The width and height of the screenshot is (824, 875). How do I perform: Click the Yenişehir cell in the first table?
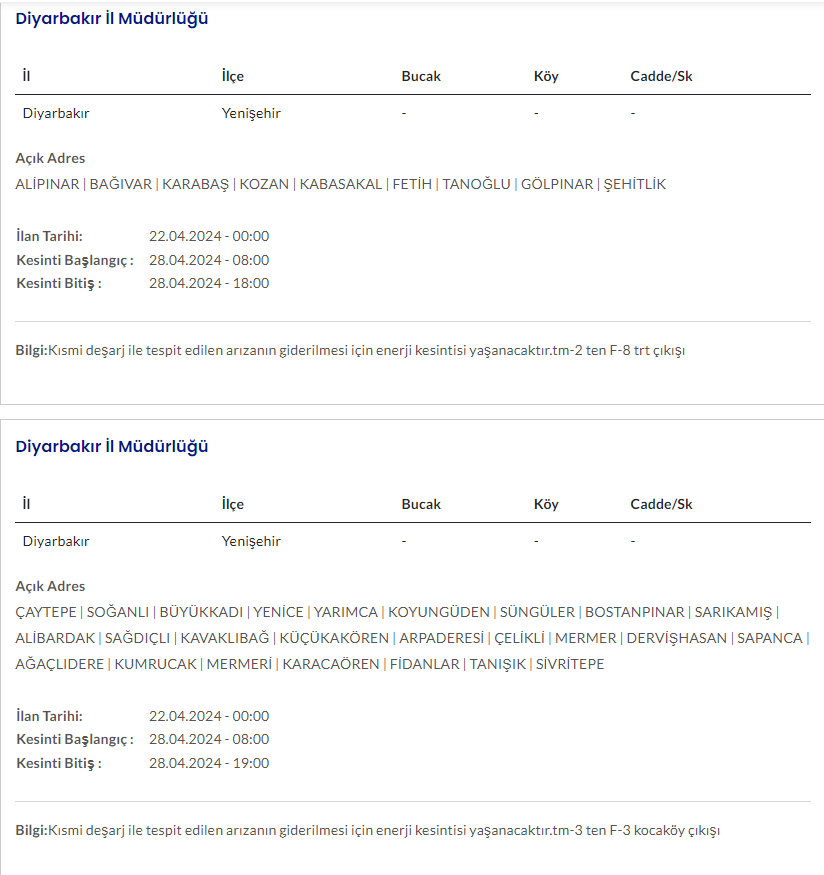(x=251, y=113)
